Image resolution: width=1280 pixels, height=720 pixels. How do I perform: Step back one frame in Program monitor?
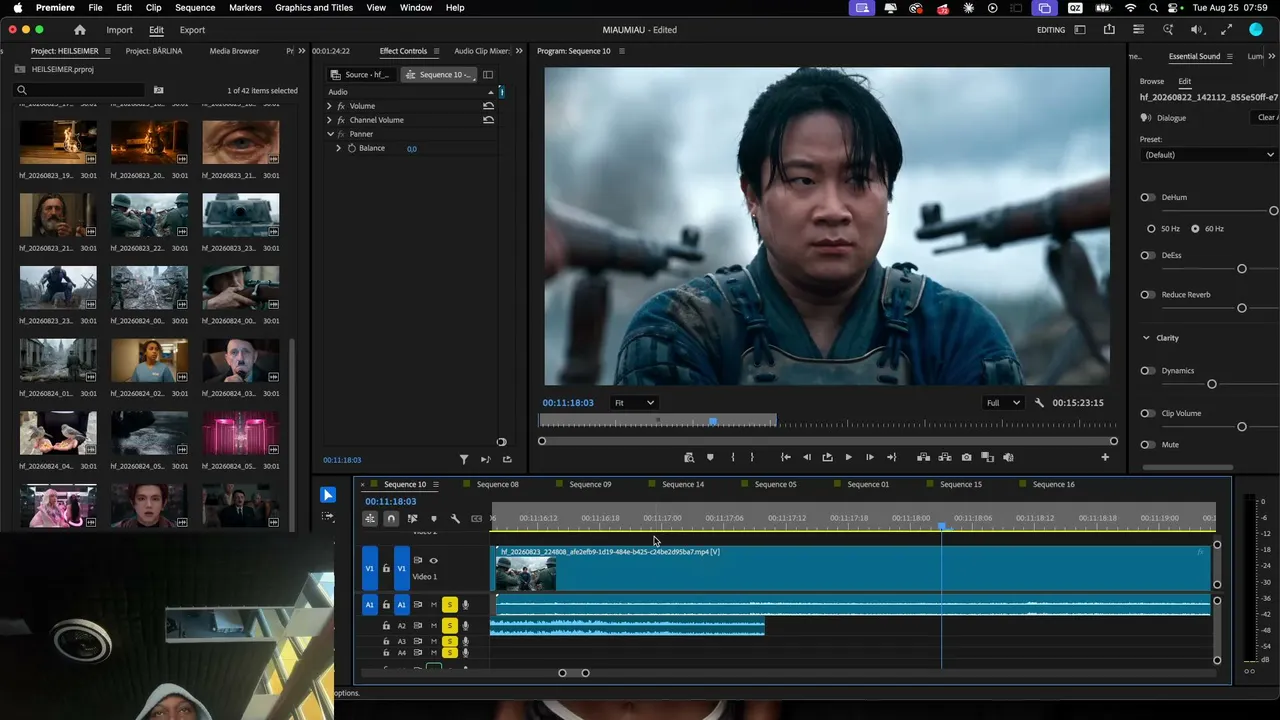click(x=807, y=457)
